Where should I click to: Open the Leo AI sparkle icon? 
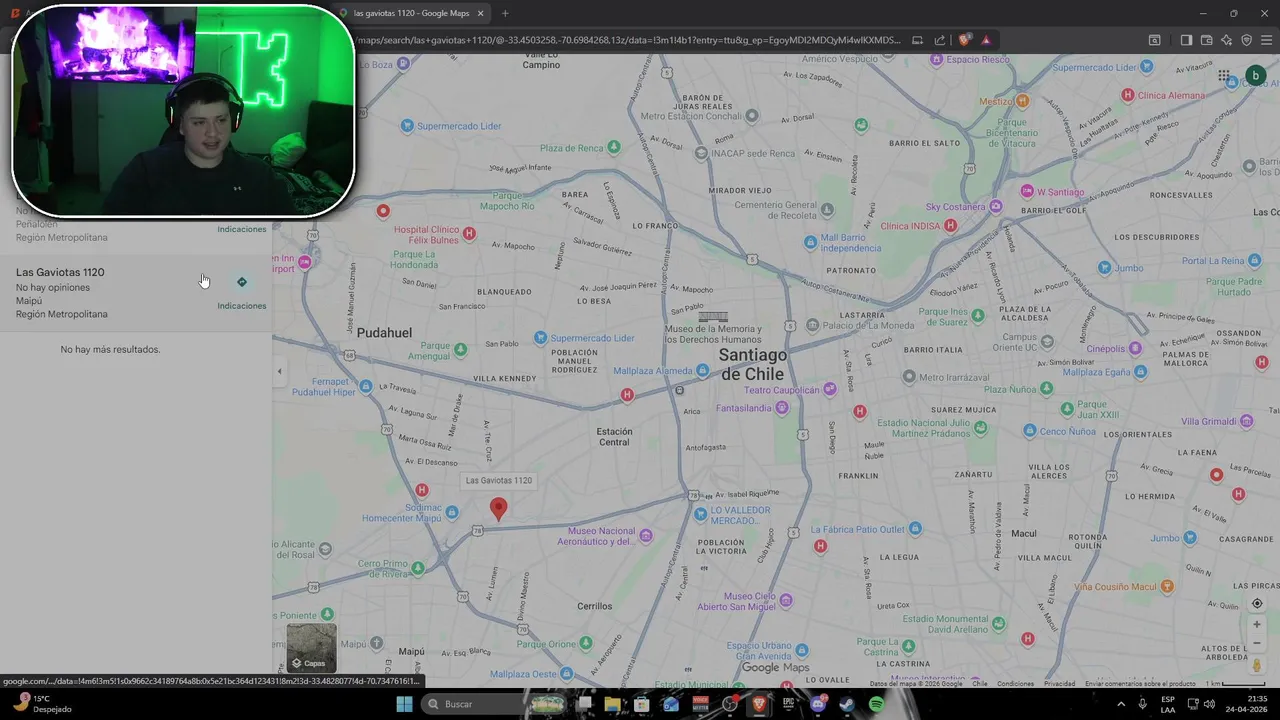coord(1226,40)
